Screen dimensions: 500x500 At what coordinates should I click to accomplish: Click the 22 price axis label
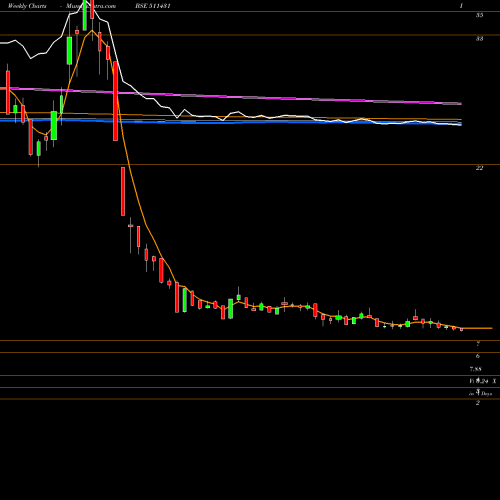point(479,168)
